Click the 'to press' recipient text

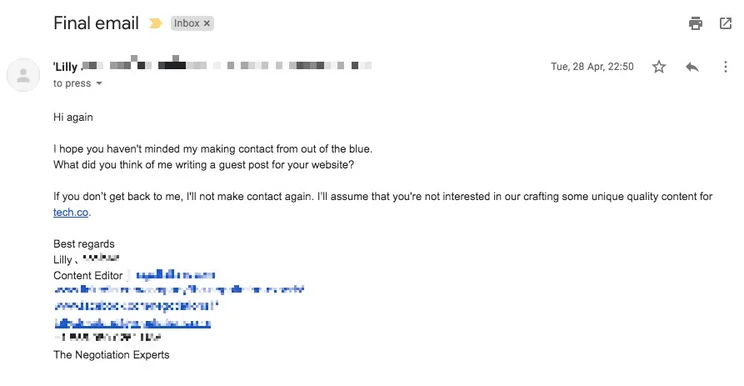tap(72, 83)
